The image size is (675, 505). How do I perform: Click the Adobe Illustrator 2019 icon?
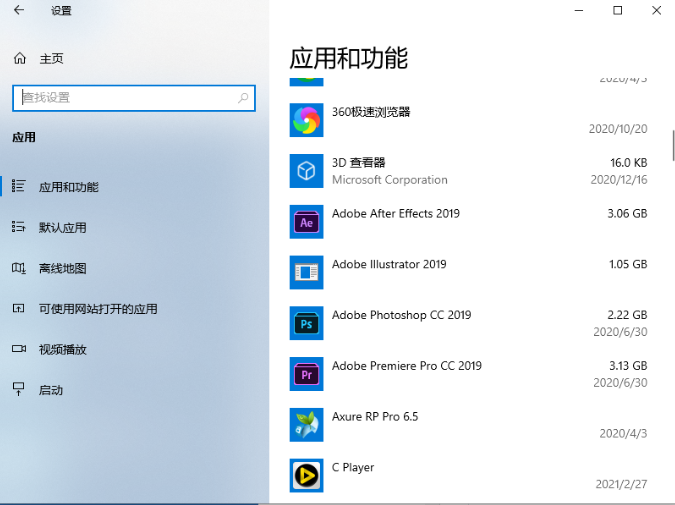click(x=306, y=273)
